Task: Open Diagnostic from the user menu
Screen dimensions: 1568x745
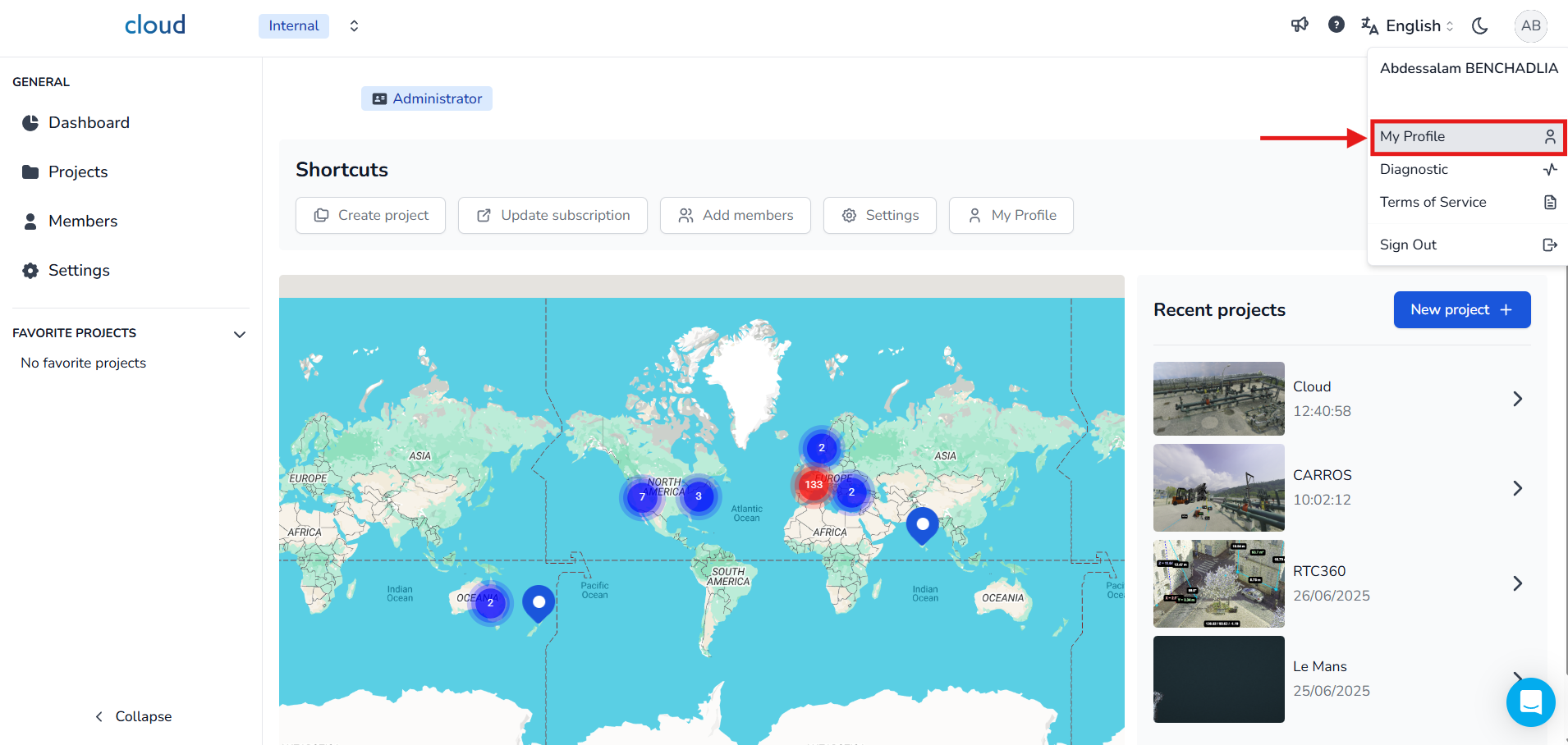Action: coord(1467,170)
